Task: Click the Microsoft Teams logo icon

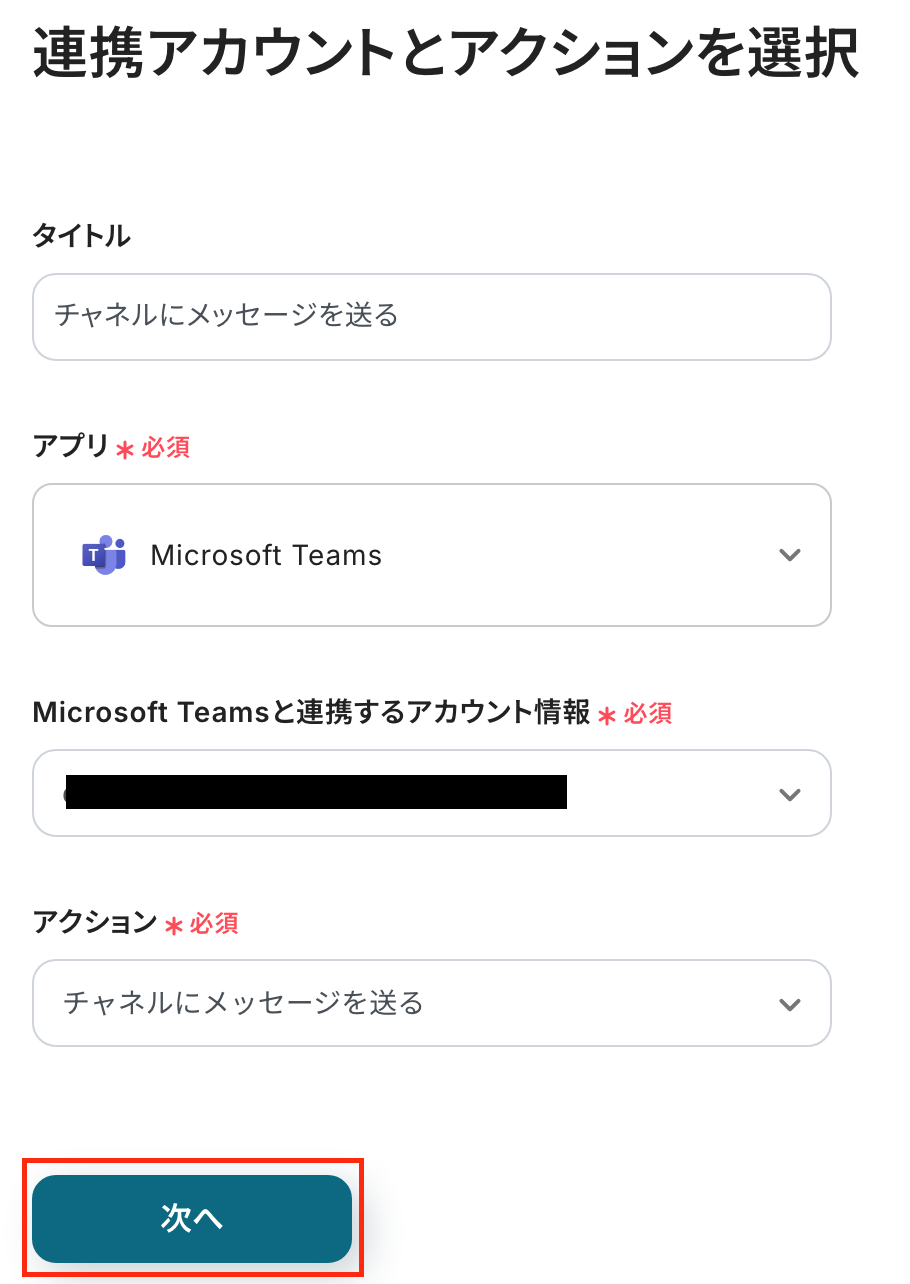Action: 103,555
